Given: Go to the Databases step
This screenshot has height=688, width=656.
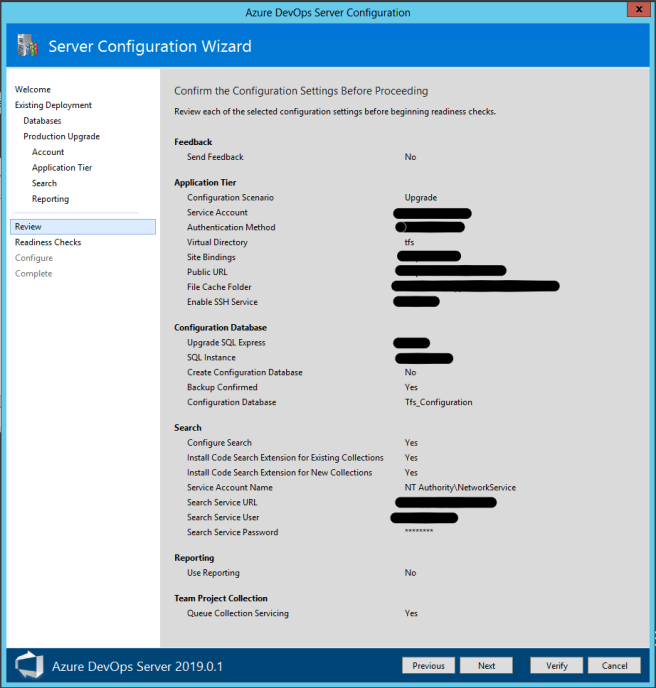Looking at the screenshot, I should [x=42, y=121].
